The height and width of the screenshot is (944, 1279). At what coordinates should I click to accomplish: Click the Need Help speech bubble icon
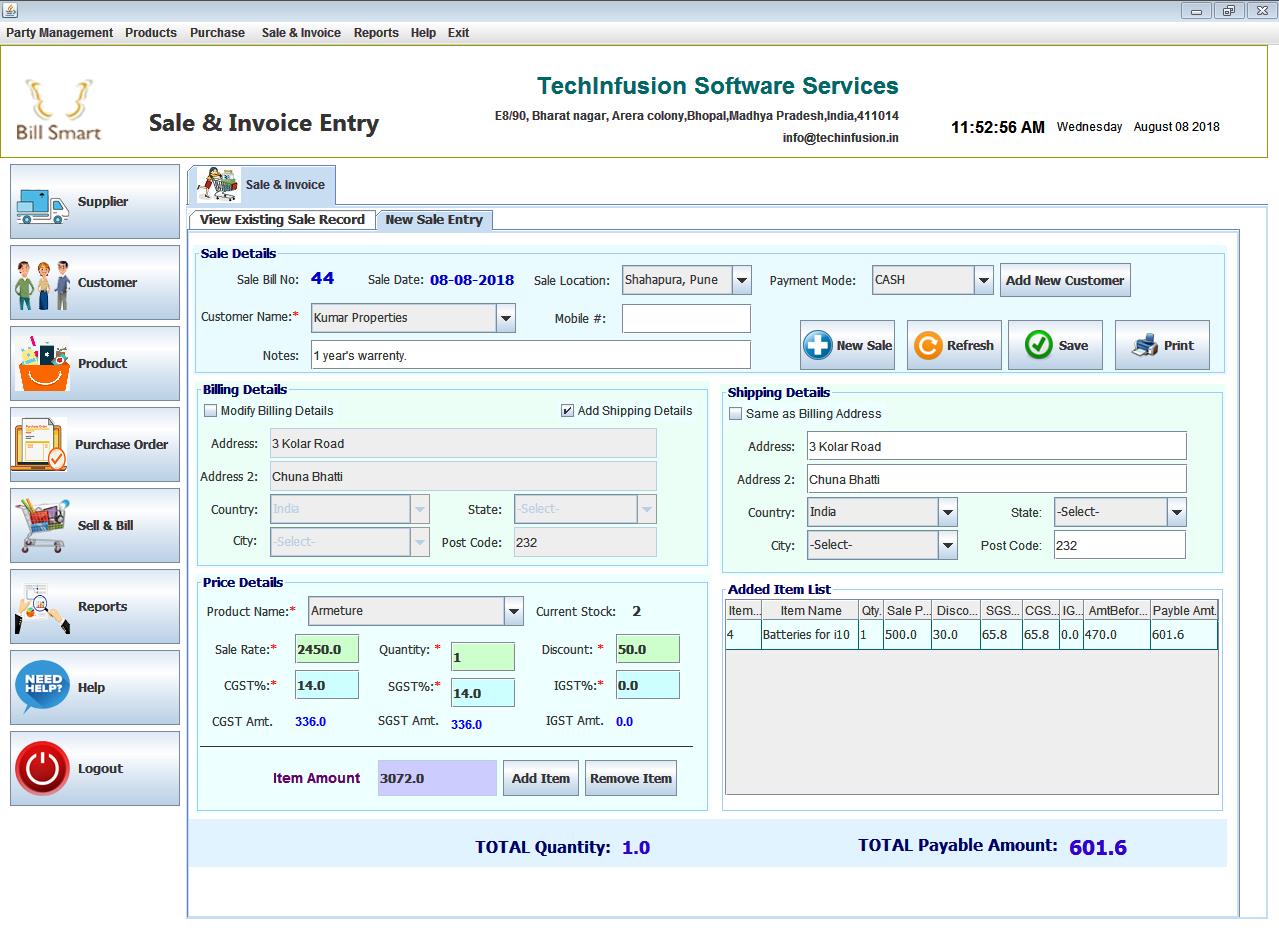pyautogui.click(x=42, y=688)
